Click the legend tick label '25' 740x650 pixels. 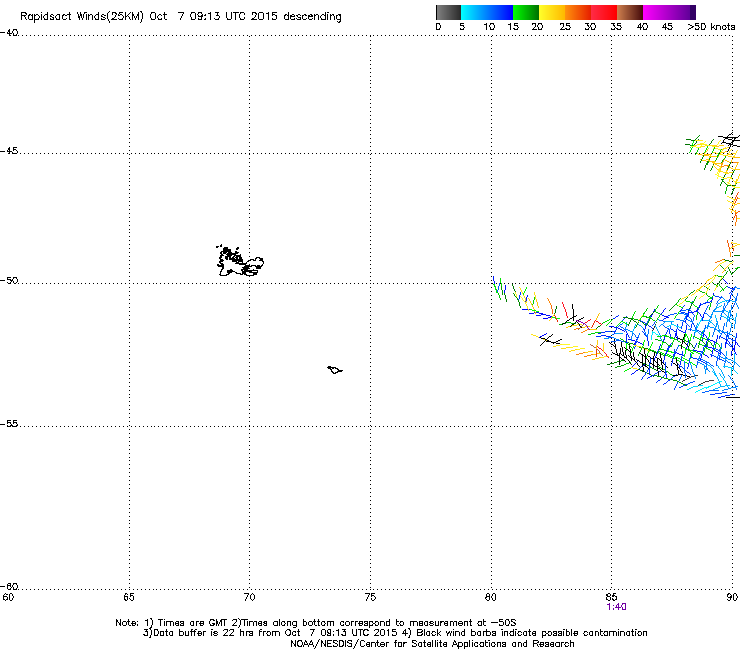565,27
